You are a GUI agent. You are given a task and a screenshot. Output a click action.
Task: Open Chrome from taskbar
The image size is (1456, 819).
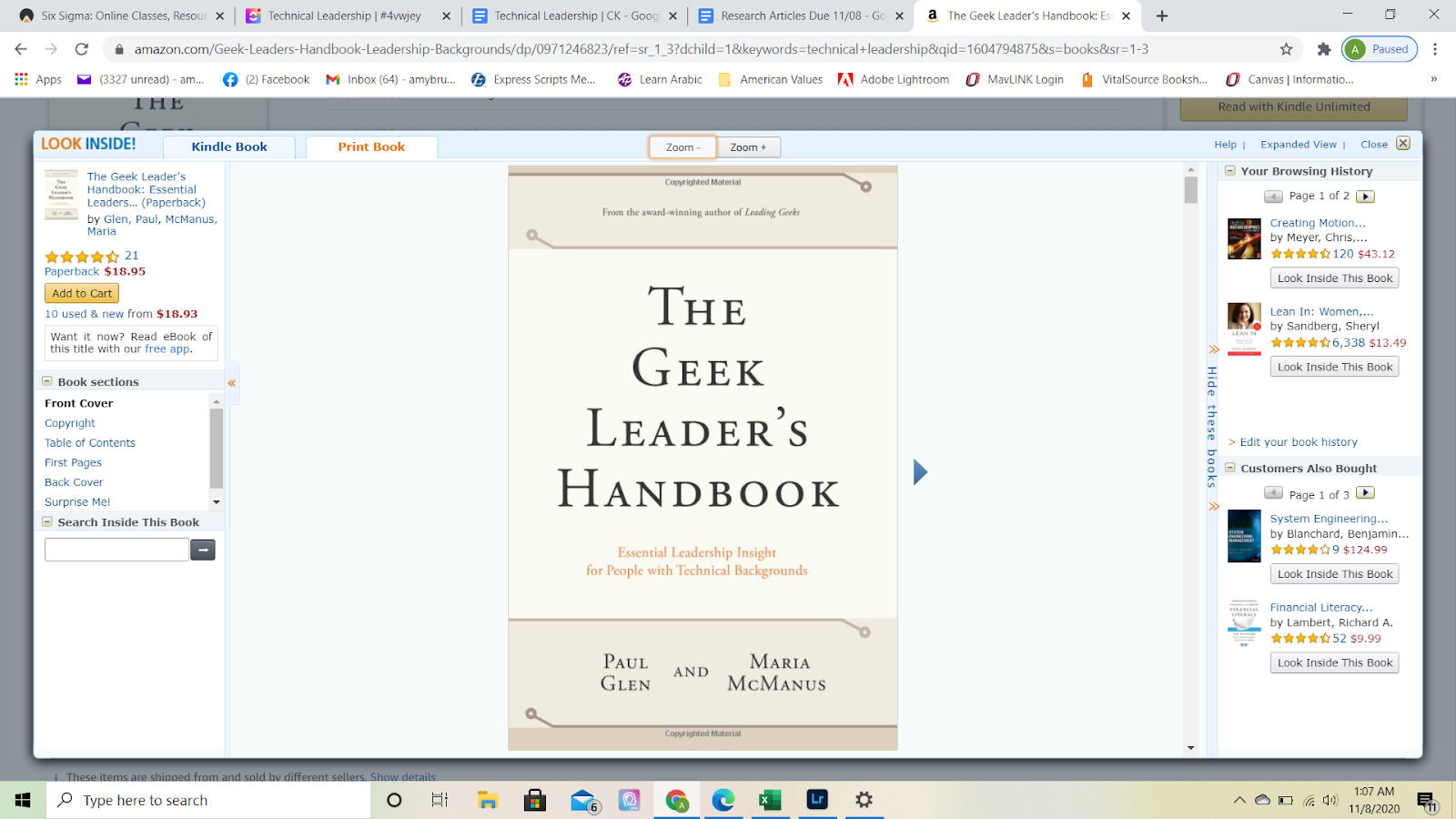click(677, 800)
